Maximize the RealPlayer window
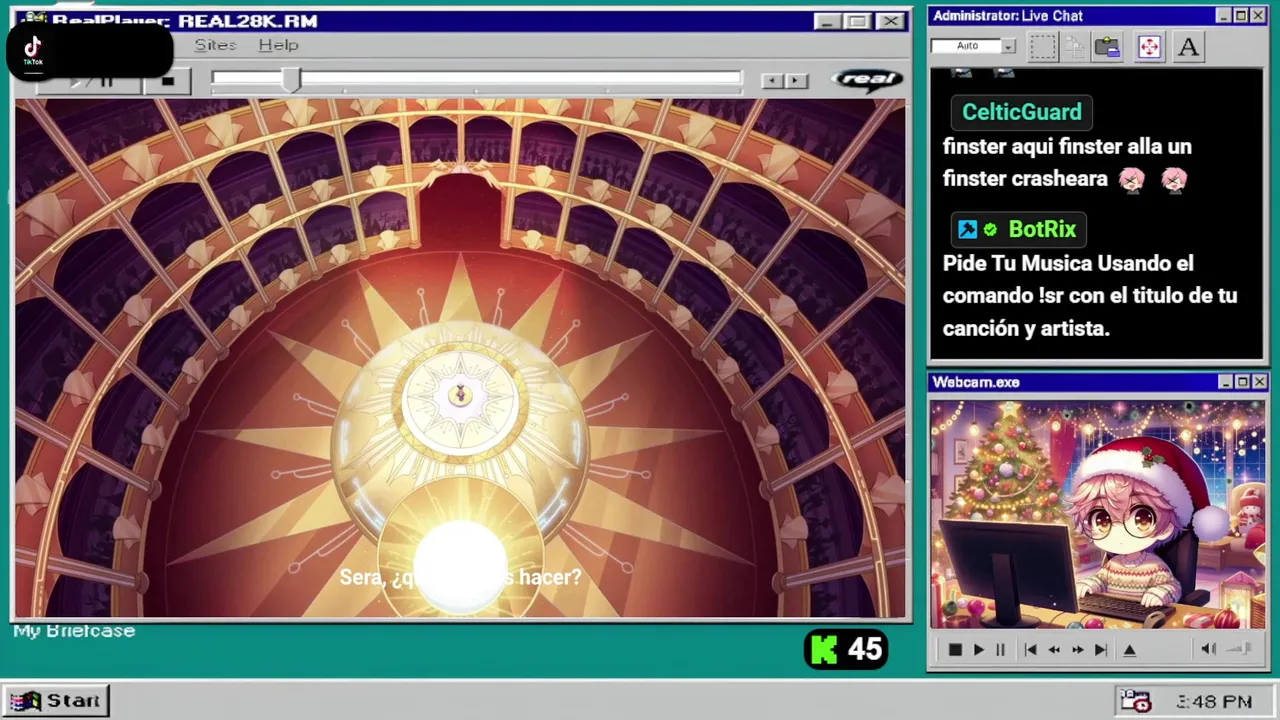 pos(857,21)
